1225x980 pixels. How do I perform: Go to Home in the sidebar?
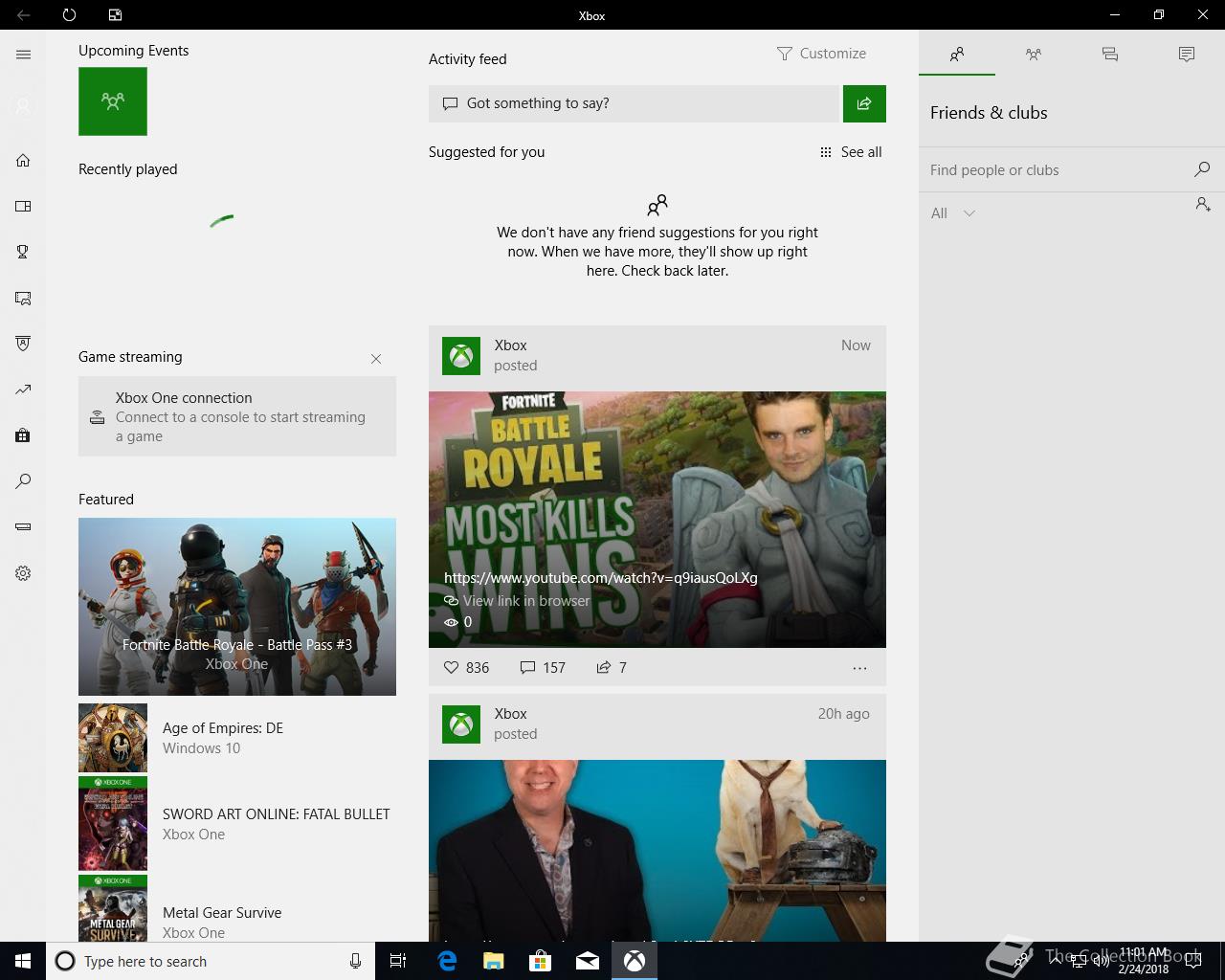tap(23, 160)
